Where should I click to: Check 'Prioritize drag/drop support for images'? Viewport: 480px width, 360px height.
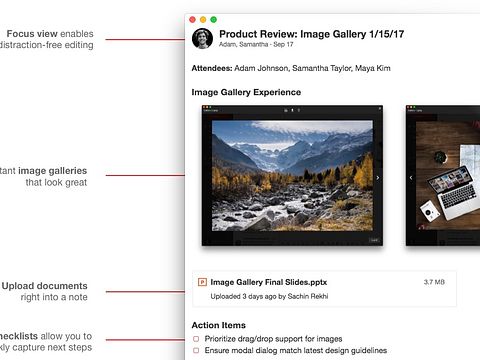click(196, 339)
